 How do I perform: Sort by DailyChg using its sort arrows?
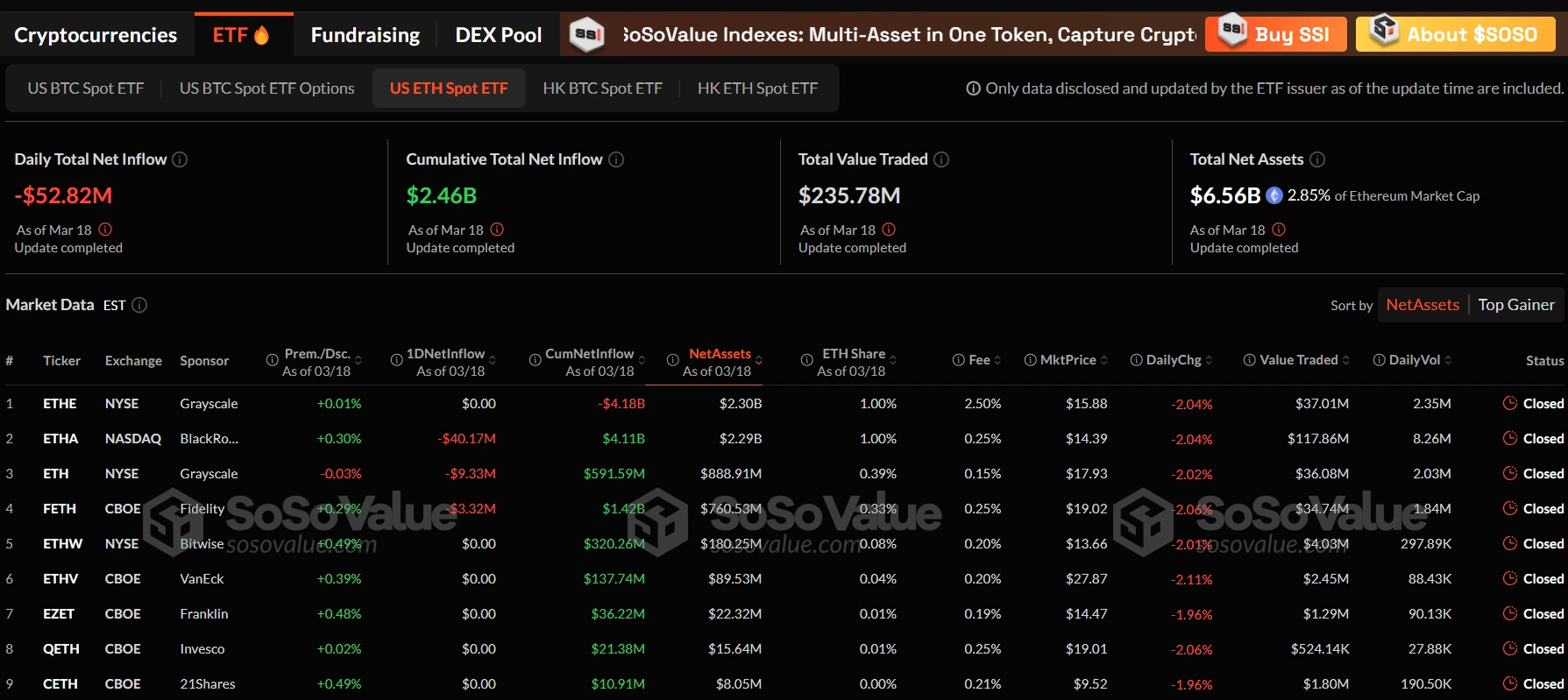(1210, 360)
